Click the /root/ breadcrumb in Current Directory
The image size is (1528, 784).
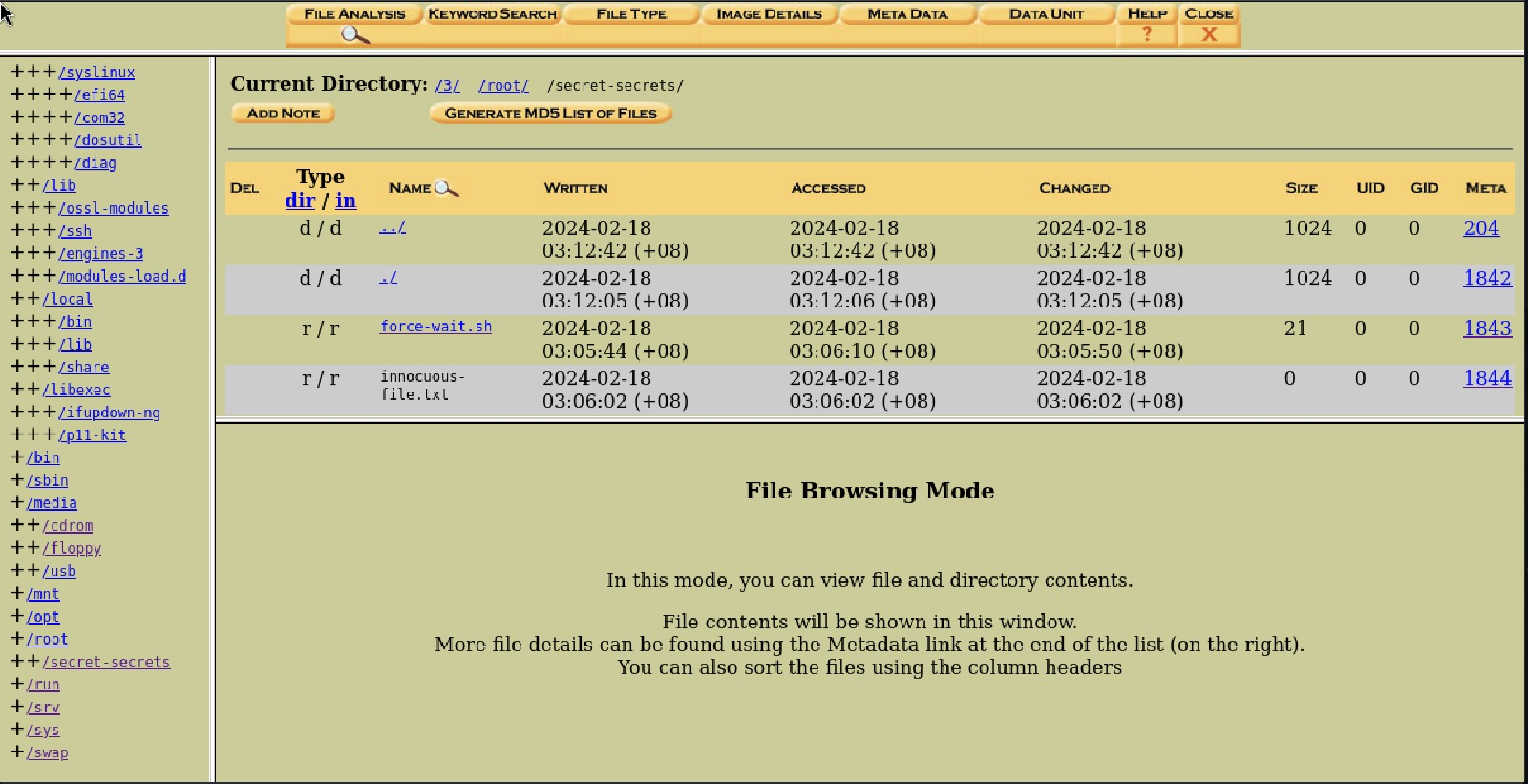[503, 86]
